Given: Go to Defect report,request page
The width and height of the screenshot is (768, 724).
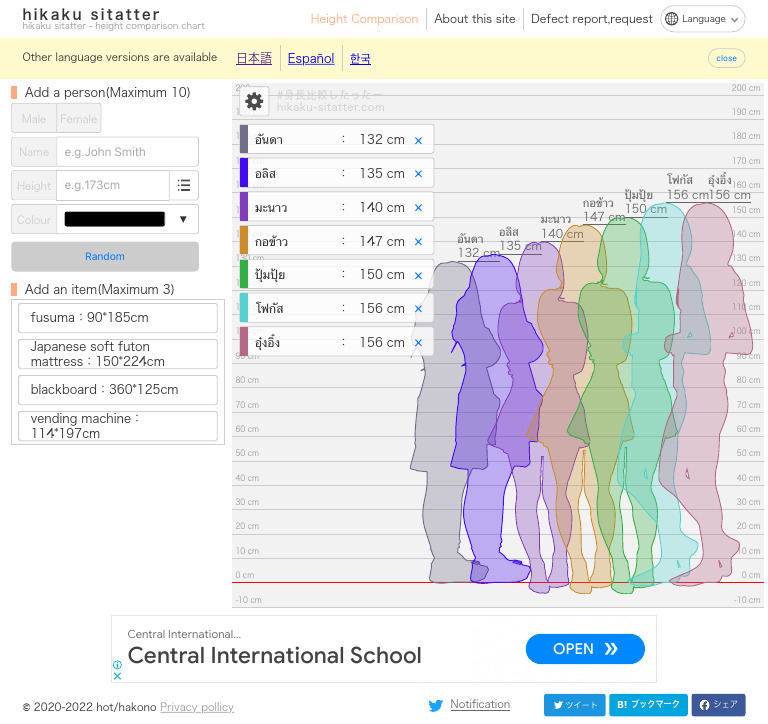Looking at the screenshot, I should pos(591,19).
